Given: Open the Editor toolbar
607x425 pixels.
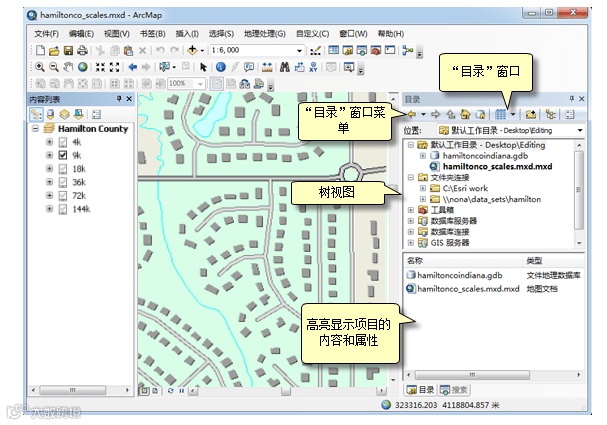Looking at the screenshot, I should pos(316,50).
